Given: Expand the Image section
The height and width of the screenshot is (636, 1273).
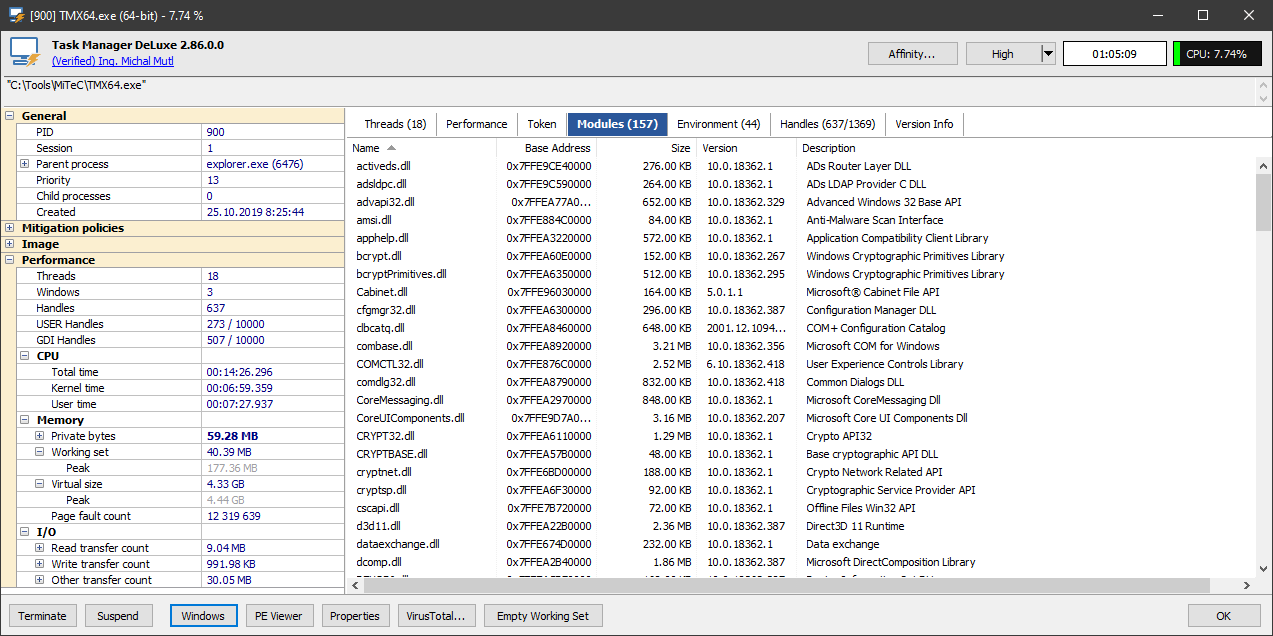Looking at the screenshot, I should click(x=11, y=244).
